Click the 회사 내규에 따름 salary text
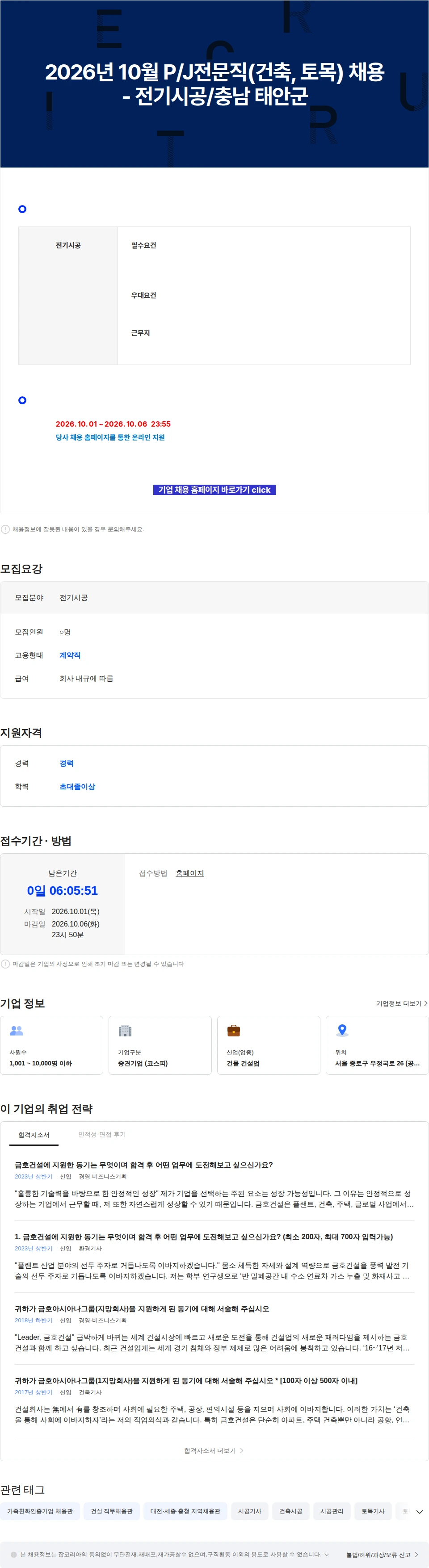Image resolution: width=429 pixels, height=1568 pixels. pos(86,678)
